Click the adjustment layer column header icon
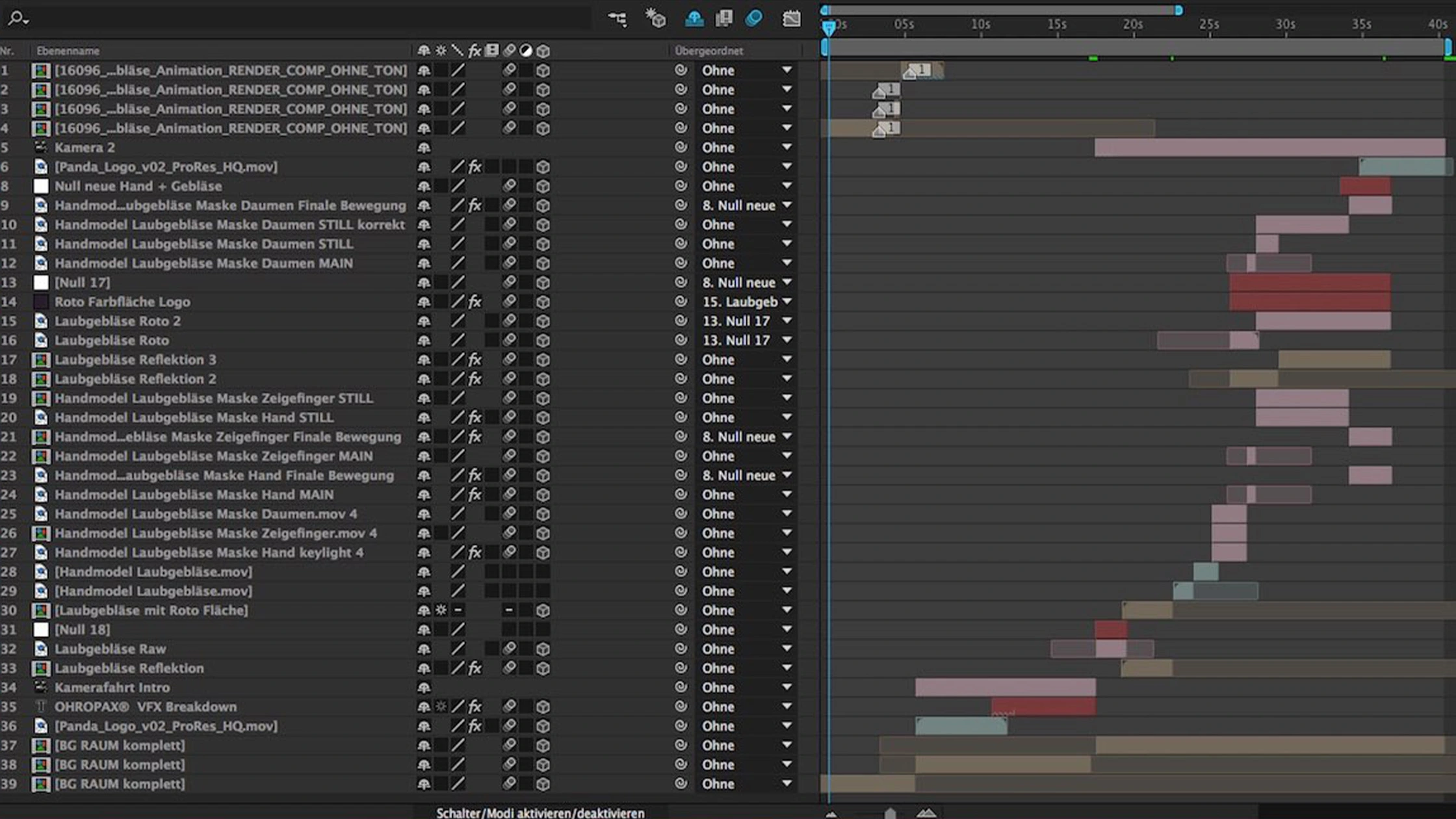The height and width of the screenshot is (819, 1456). point(526,51)
